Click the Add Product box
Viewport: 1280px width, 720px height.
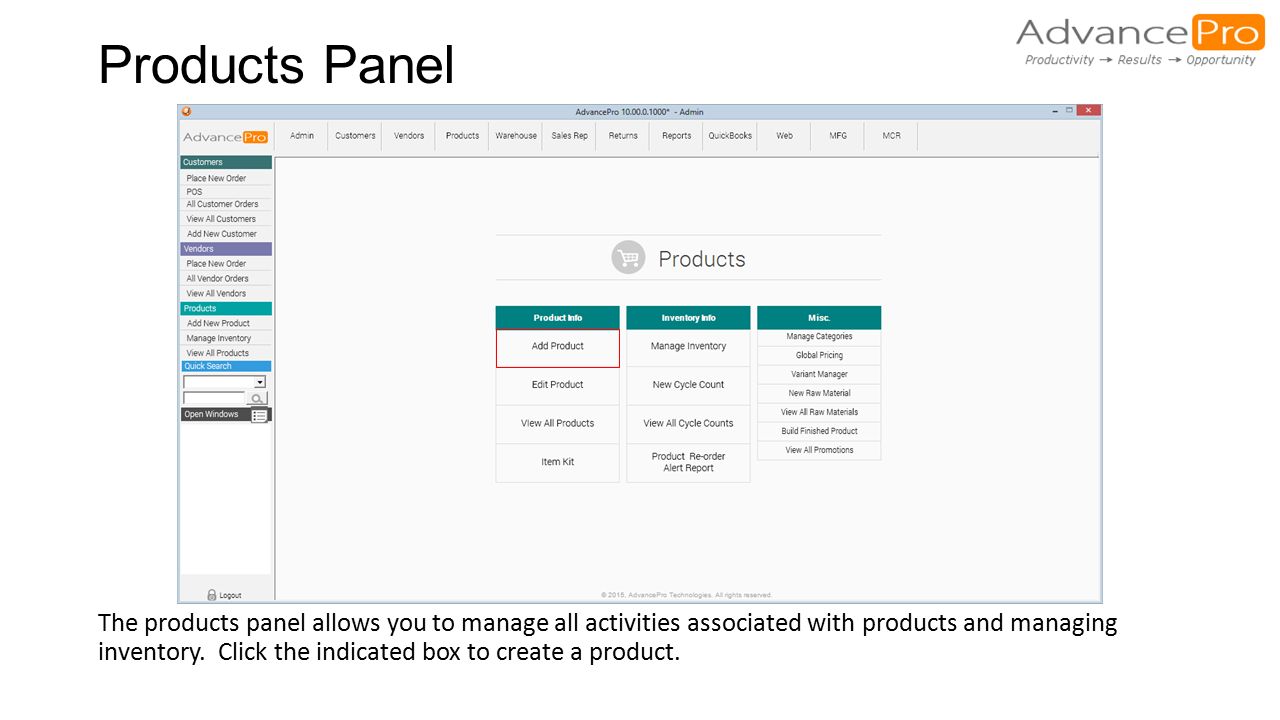(558, 347)
